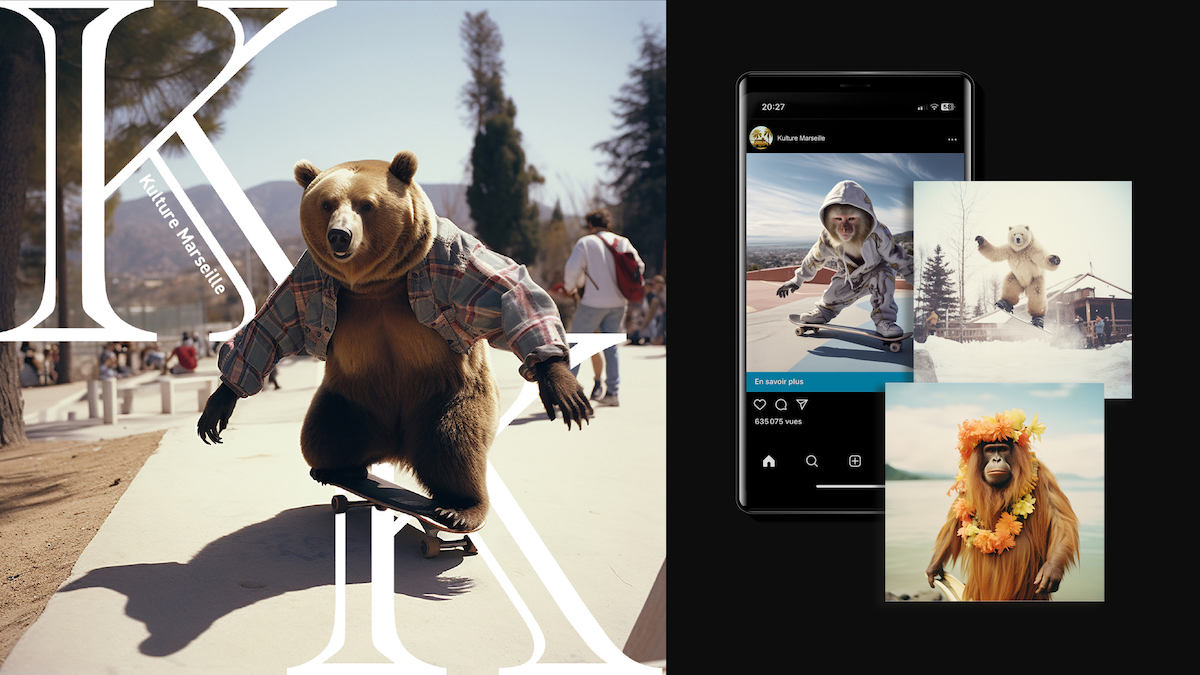Open the Search magnifier tab
Screen dimensions: 1200x675
click(x=812, y=461)
